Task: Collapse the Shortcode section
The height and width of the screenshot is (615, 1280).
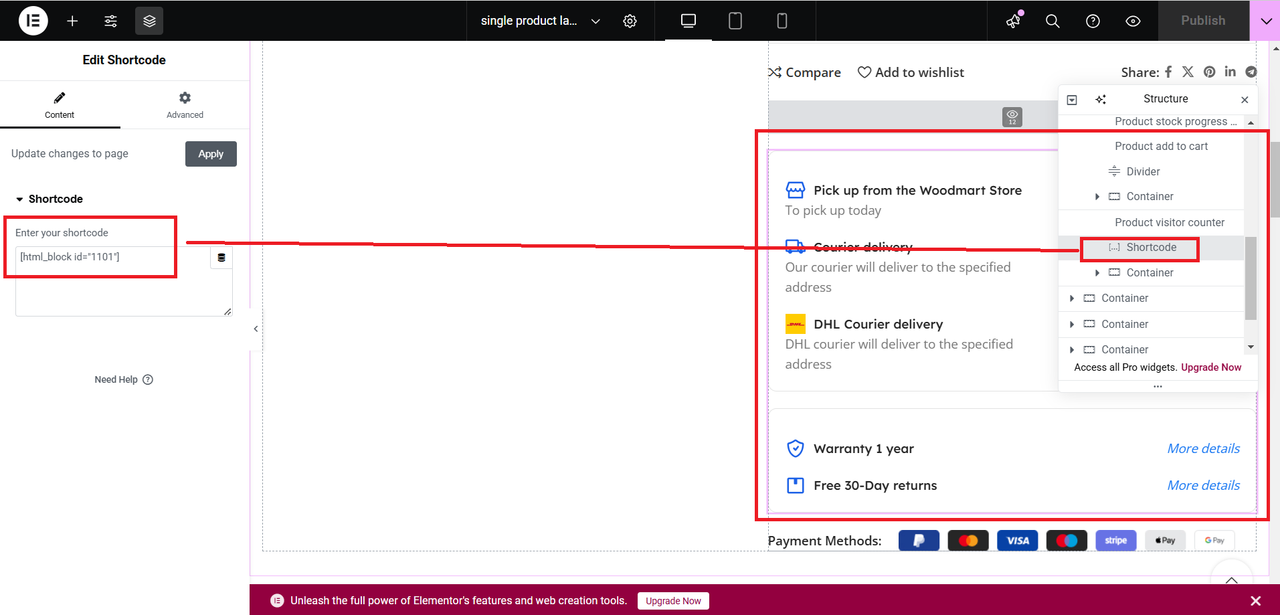Action: click(x=49, y=199)
